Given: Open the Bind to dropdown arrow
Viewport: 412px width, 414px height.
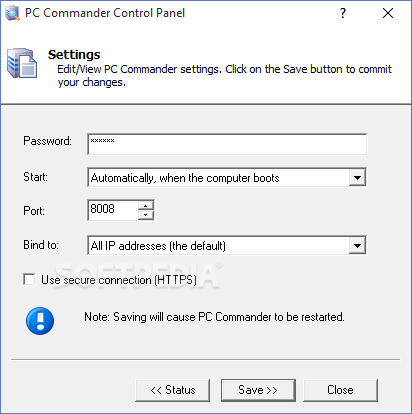Looking at the screenshot, I should [357, 246].
